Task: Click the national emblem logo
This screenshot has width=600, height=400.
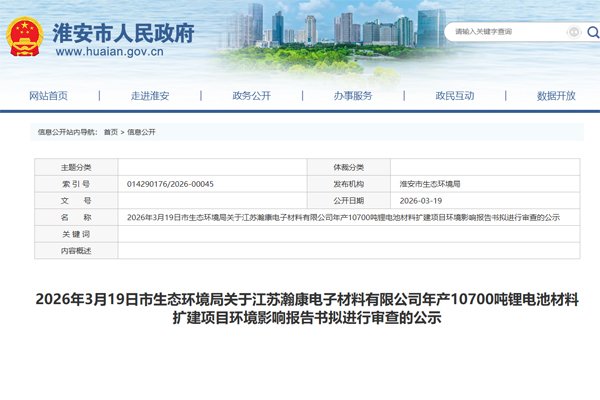Action: [24, 37]
